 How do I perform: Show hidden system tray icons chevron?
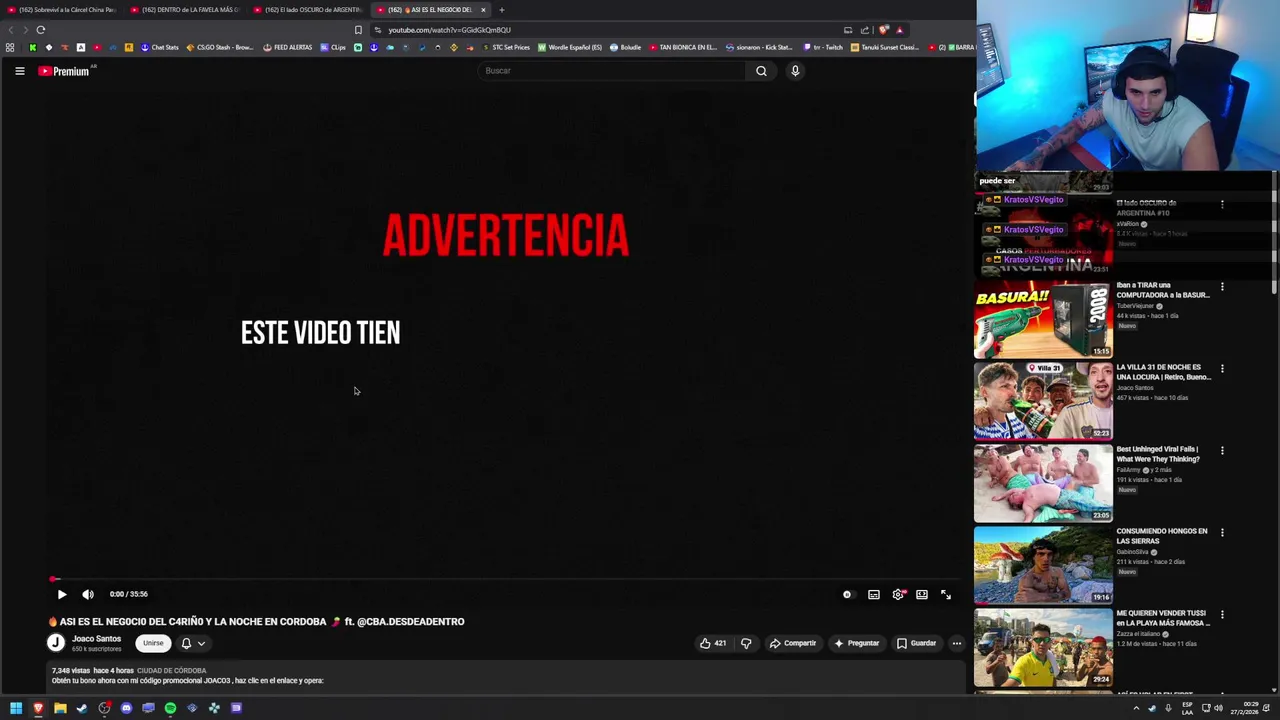[1136, 708]
